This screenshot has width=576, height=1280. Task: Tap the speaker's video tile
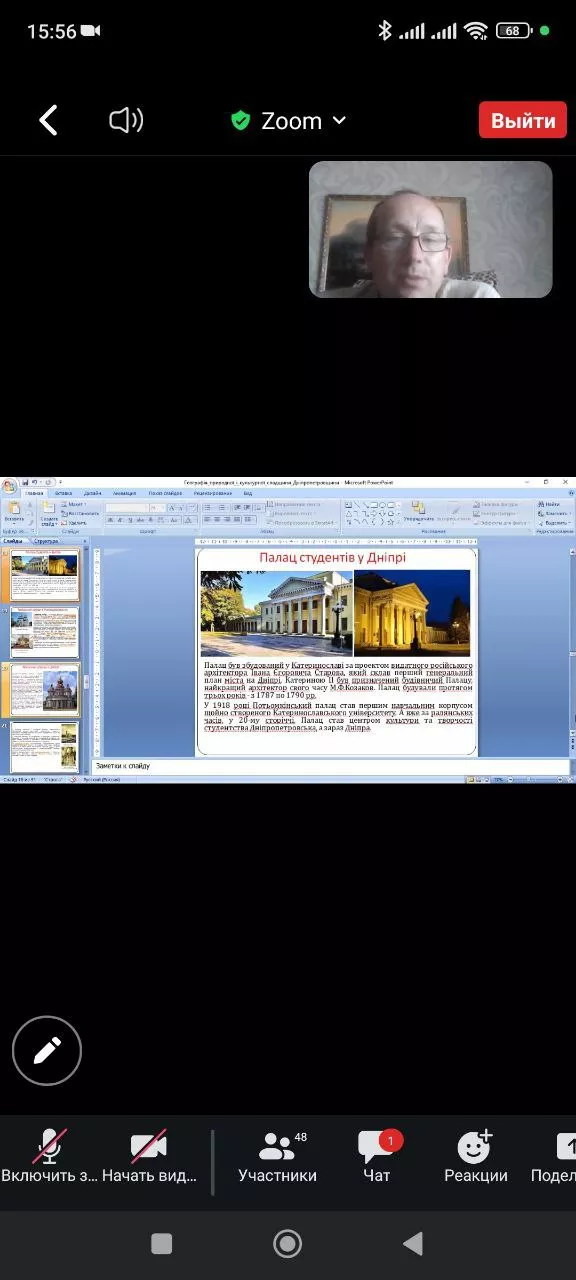click(430, 229)
